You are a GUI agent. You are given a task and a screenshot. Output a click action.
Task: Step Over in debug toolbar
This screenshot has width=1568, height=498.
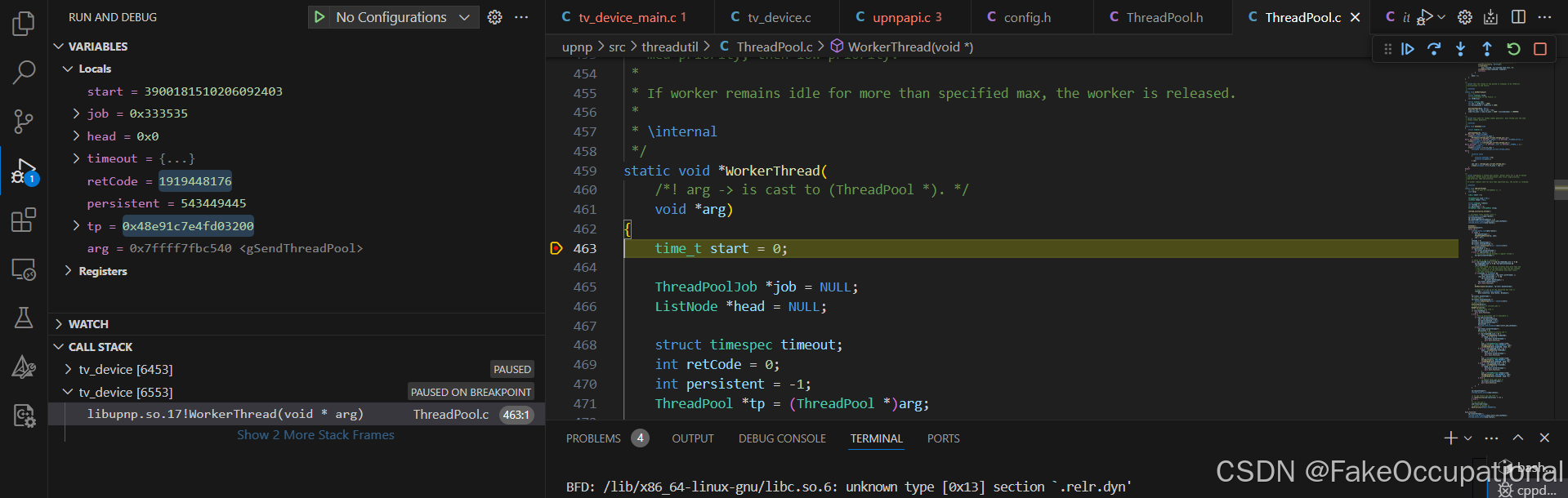click(x=1434, y=49)
